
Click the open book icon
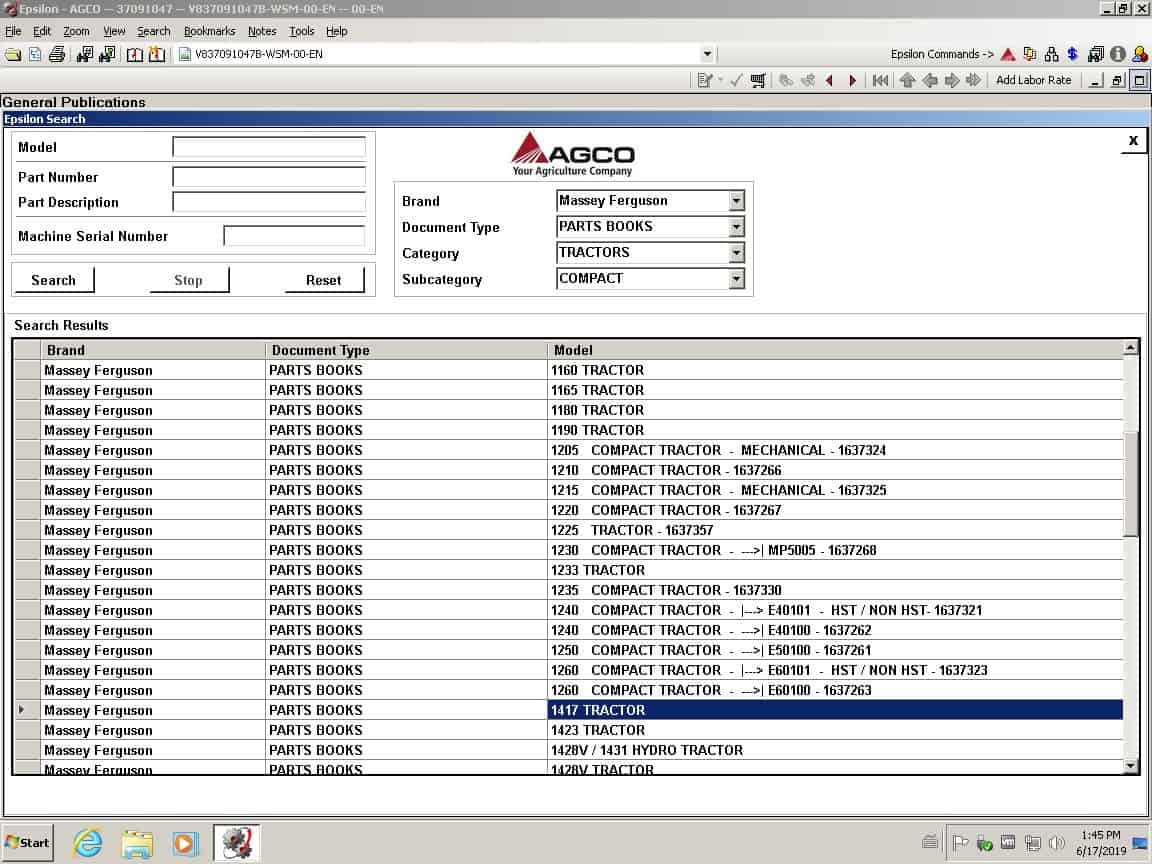pyautogui.click(x=135, y=54)
